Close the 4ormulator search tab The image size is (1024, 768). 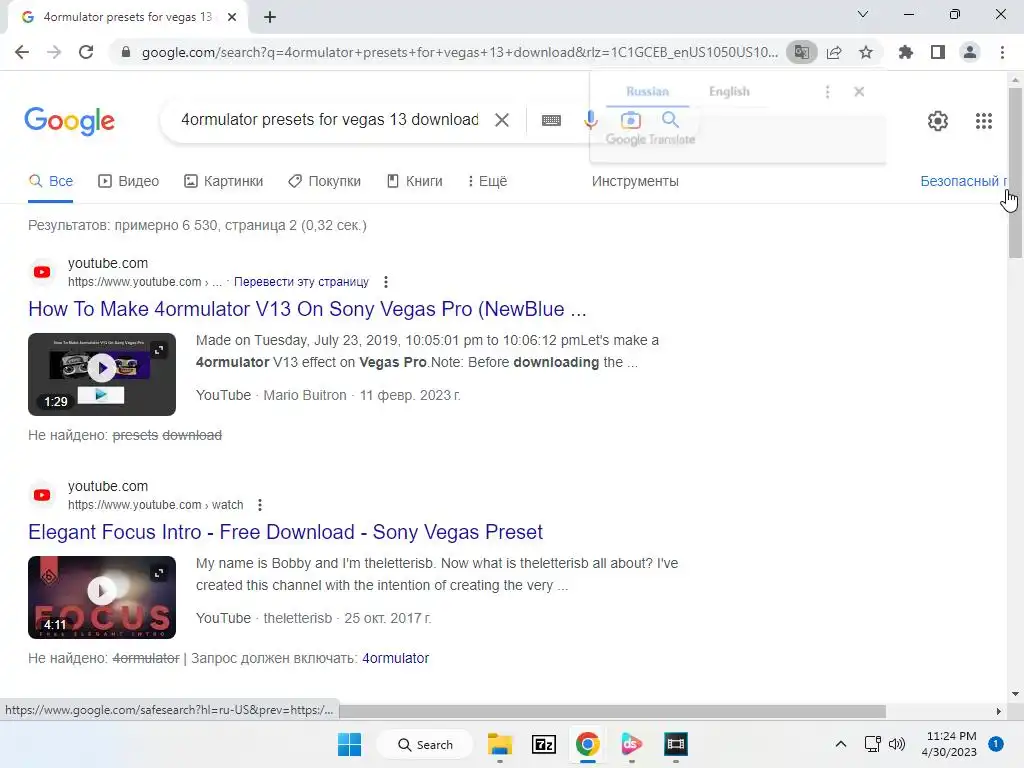(232, 18)
